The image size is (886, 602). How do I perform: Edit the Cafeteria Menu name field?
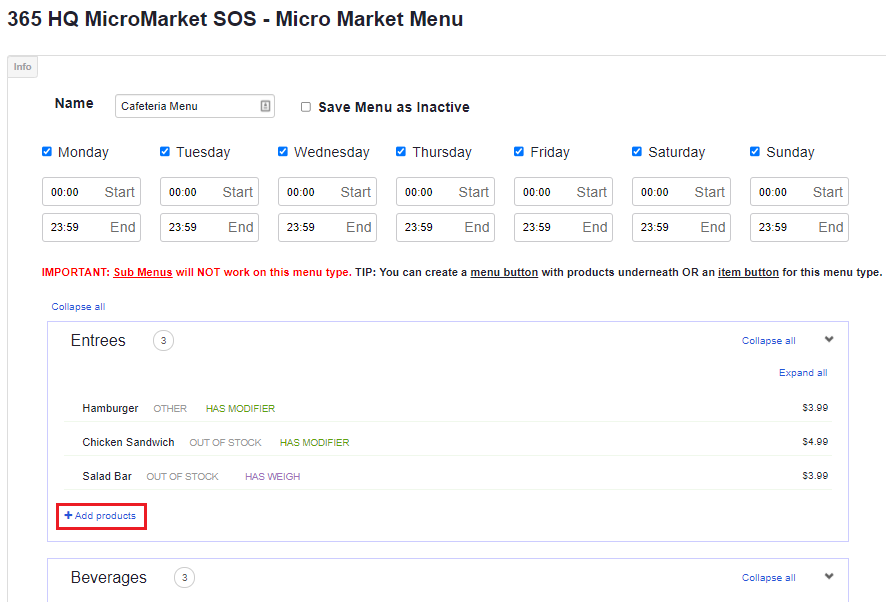pyautogui.click(x=194, y=106)
